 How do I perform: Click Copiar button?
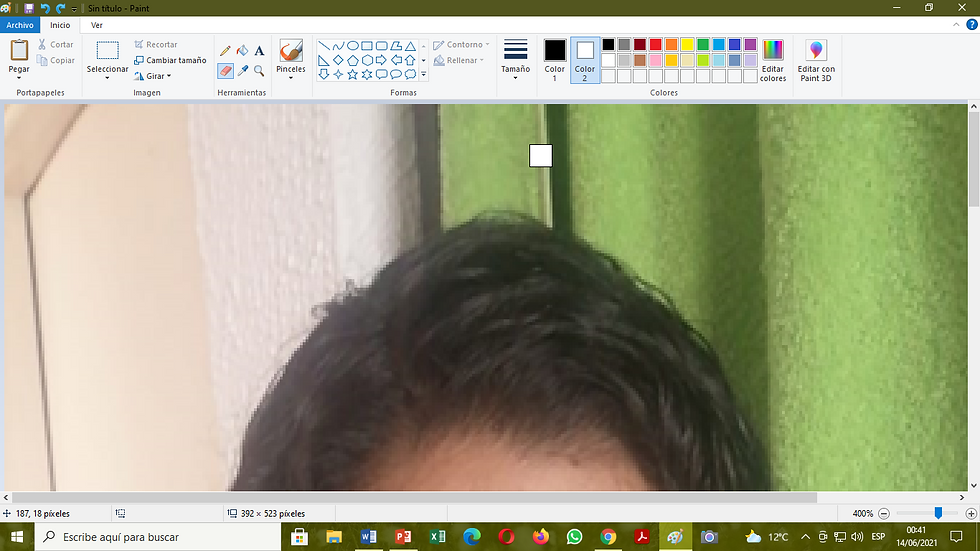pos(56,61)
